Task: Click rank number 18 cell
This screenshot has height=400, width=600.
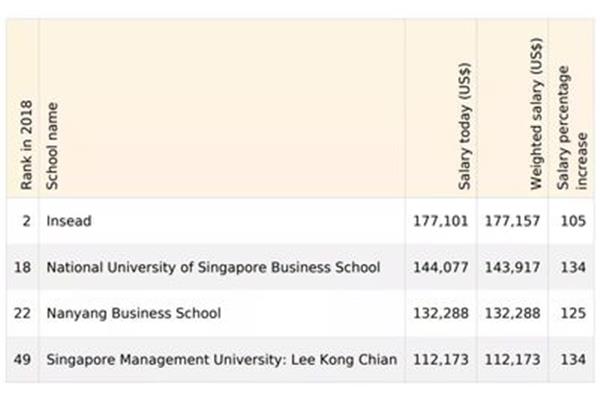Action: pos(22,267)
